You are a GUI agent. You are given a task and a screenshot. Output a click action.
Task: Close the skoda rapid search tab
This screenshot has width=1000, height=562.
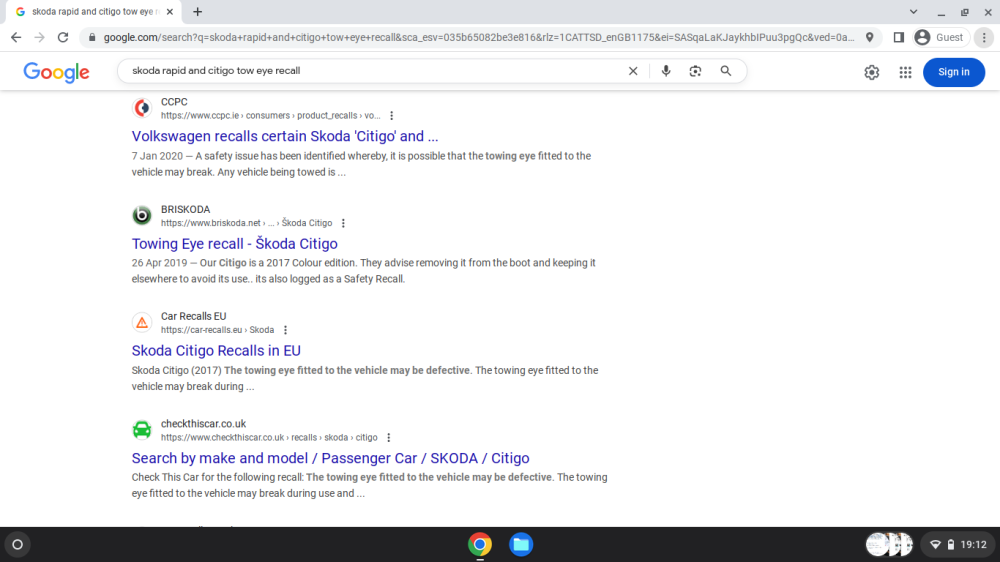tap(170, 11)
